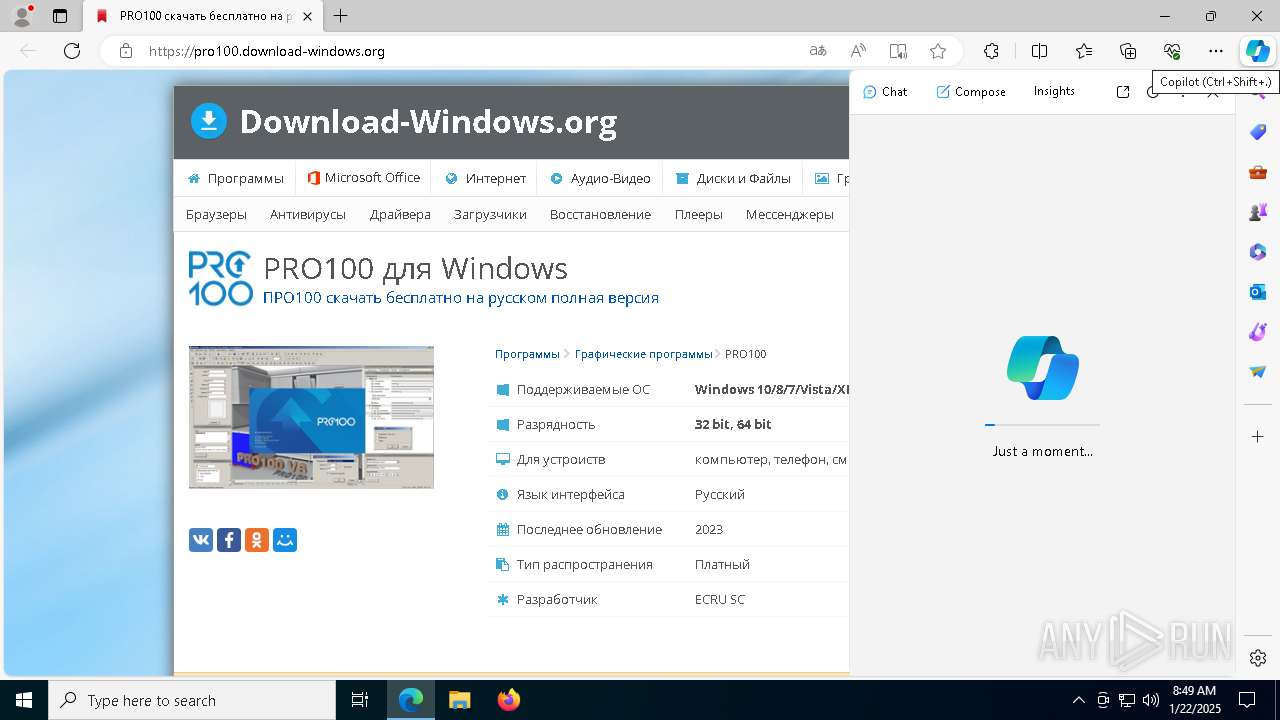Click the Download-Windows.org site title
The height and width of the screenshot is (720, 1280).
[428, 121]
